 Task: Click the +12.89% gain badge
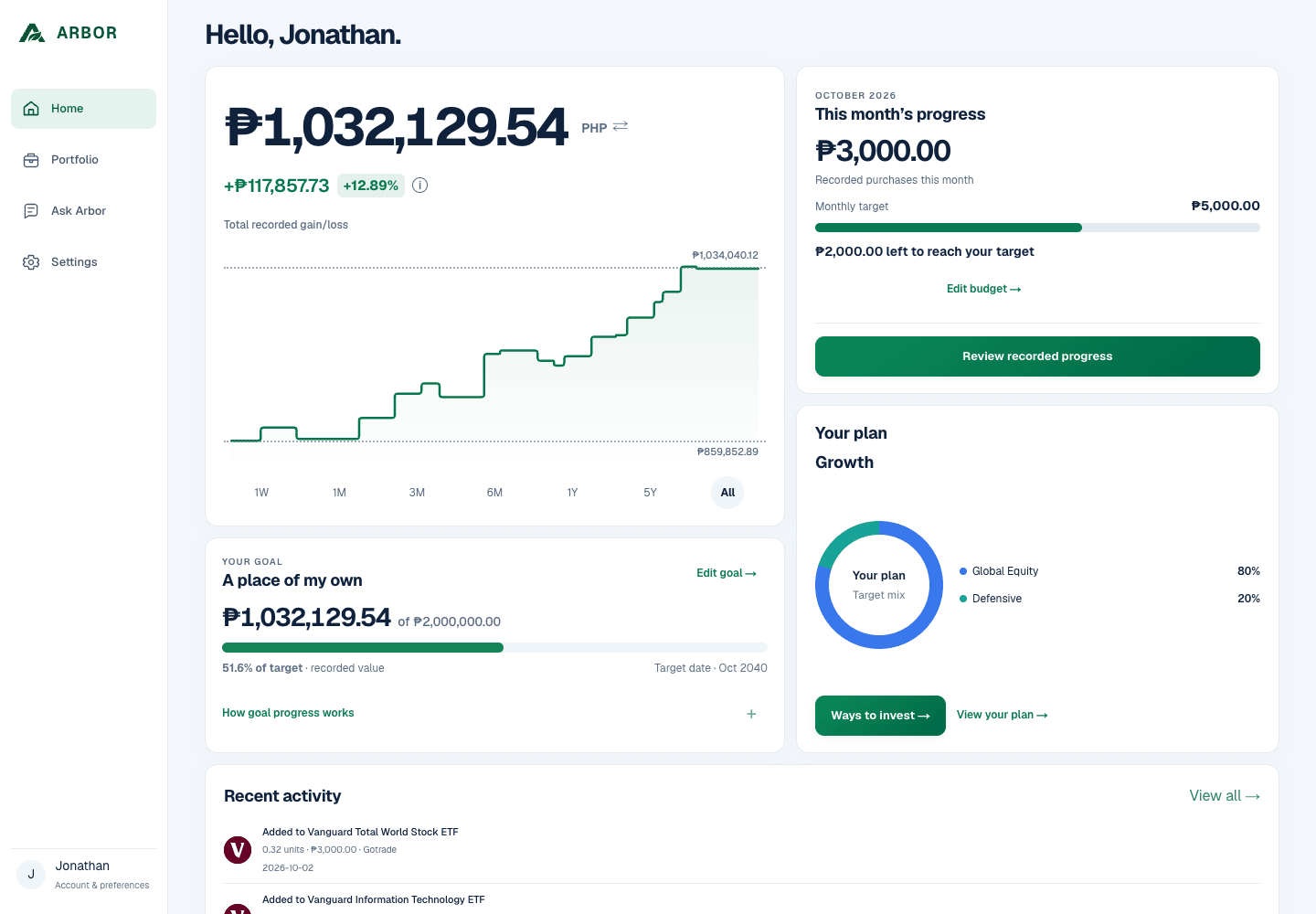coord(371,186)
